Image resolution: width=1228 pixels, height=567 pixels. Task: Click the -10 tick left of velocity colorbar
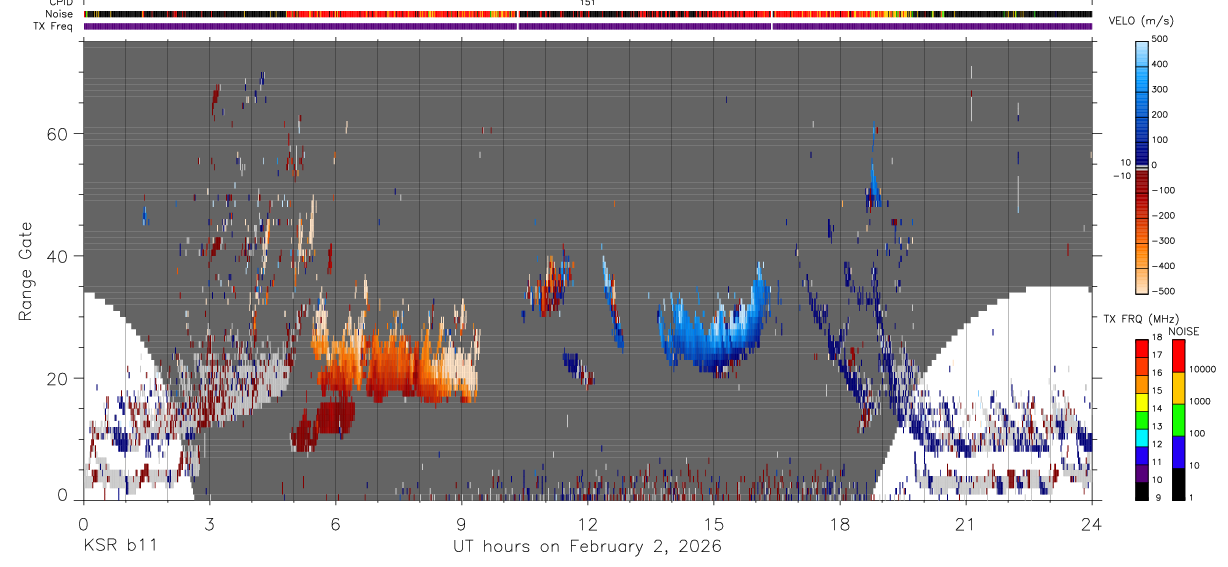pyautogui.click(x=1121, y=176)
